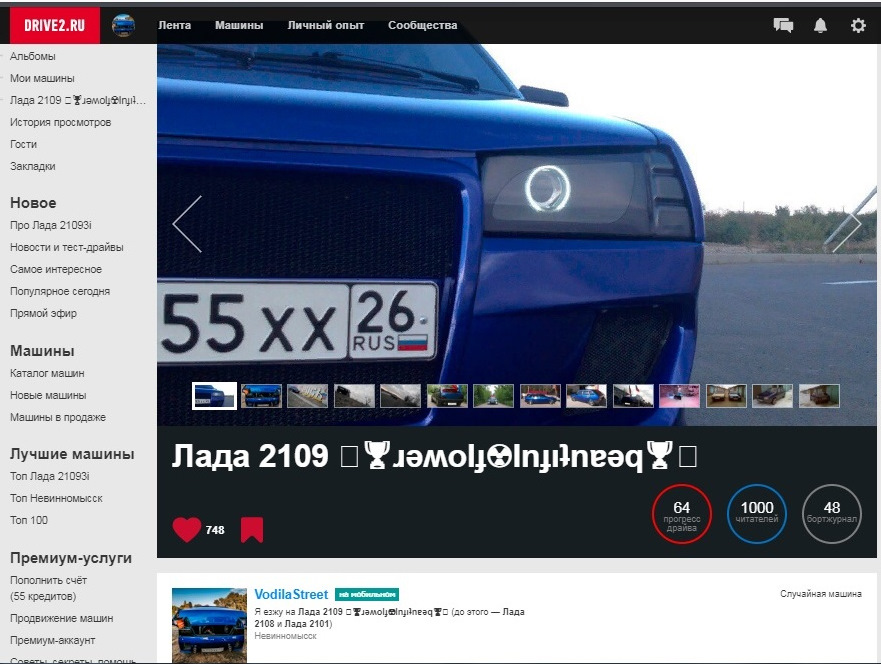Open Самое интересное link
The width and height of the screenshot is (881, 664).
(56, 269)
